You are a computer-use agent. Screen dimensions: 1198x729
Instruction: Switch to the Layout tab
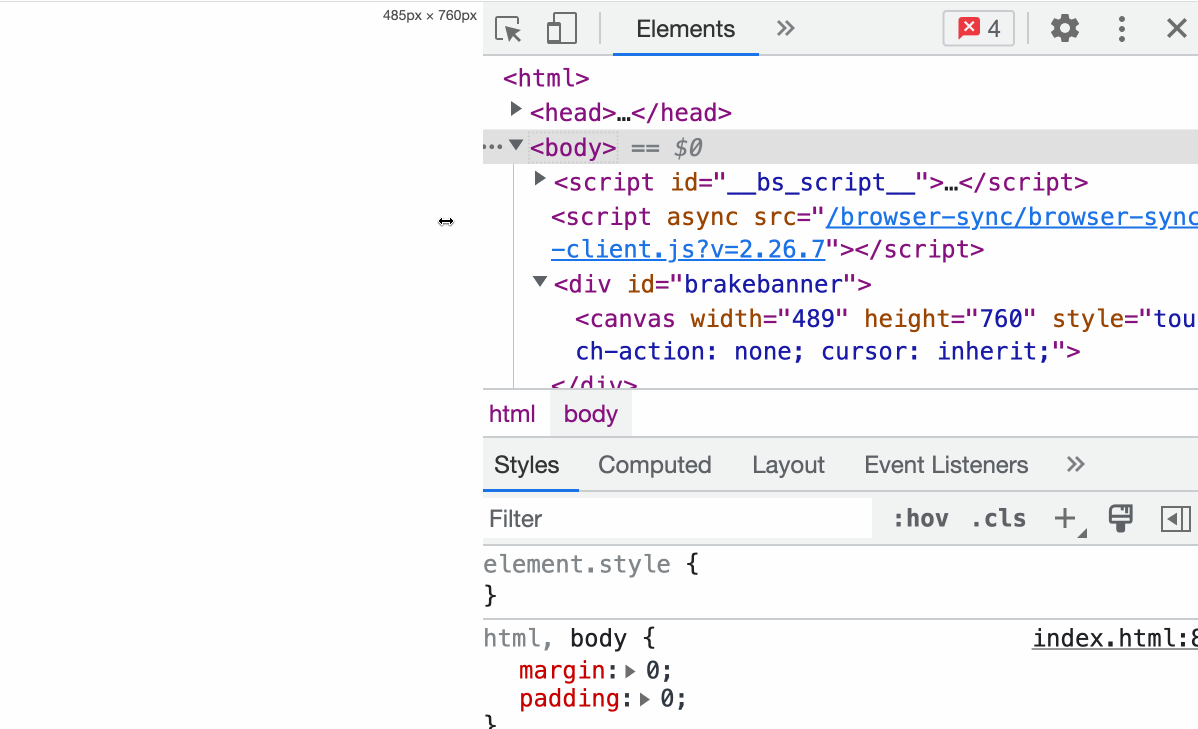click(x=788, y=465)
